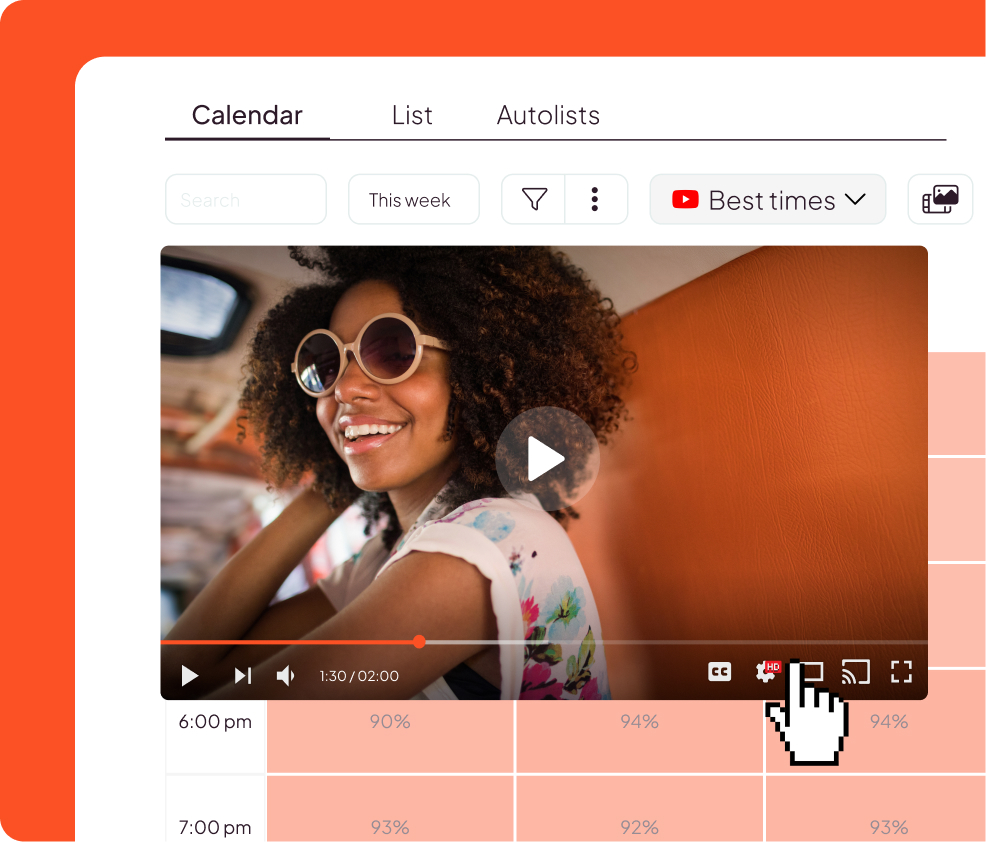Click the video progress bar scrubber

tap(419, 642)
